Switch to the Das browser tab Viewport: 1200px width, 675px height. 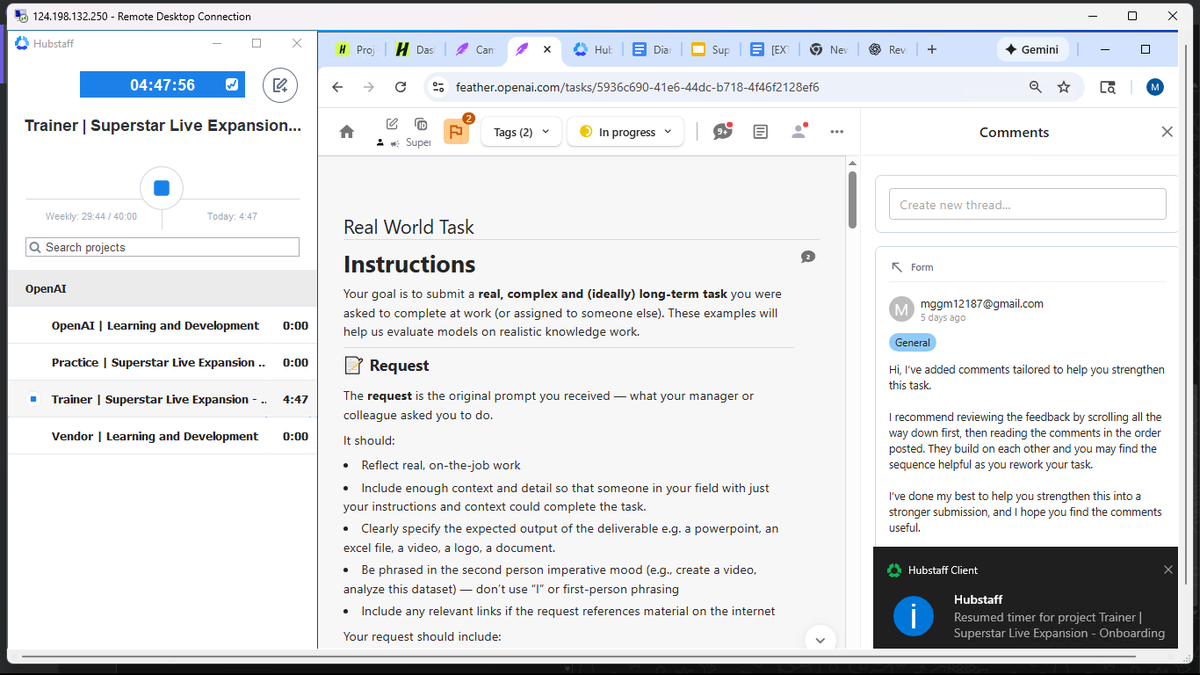pos(414,49)
